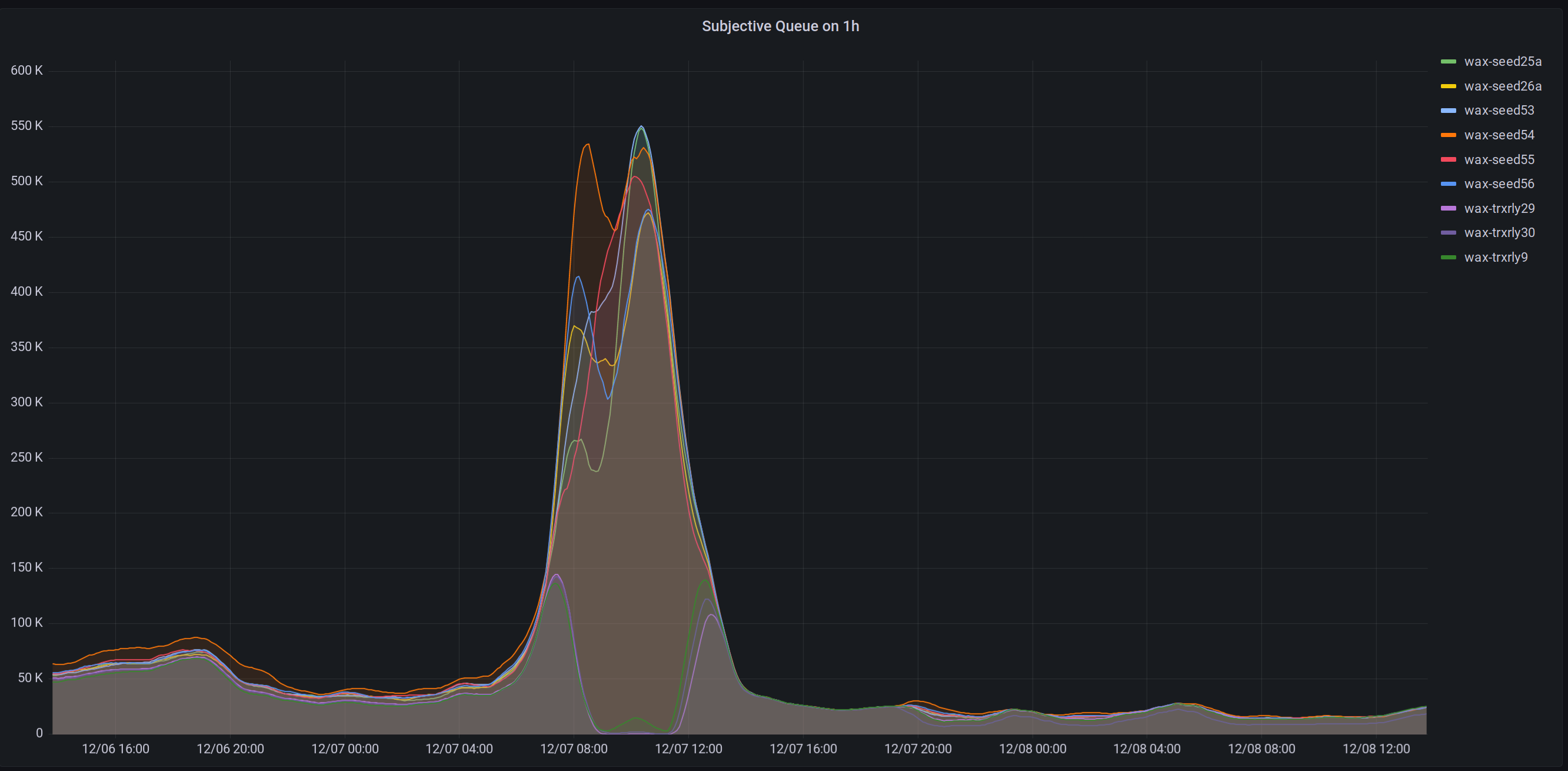1568x771 pixels.
Task: Click the 600 K y-axis label
Action: point(27,70)
